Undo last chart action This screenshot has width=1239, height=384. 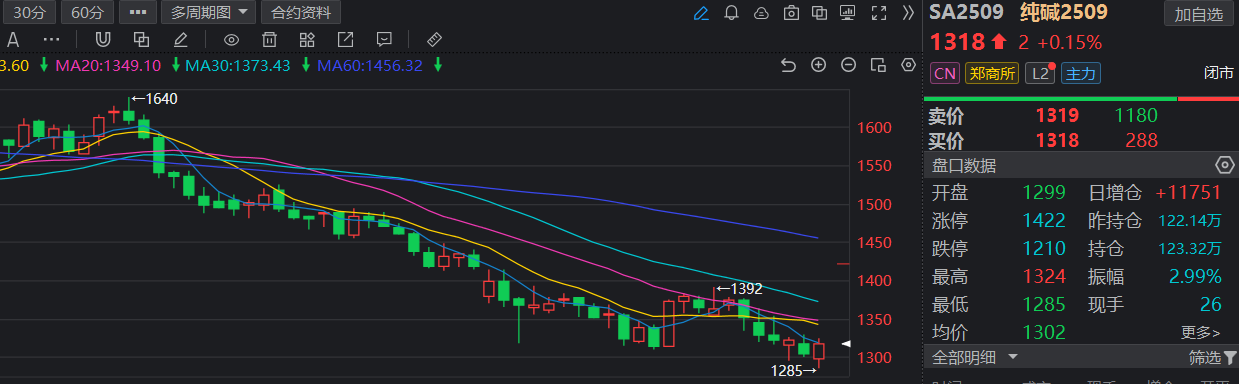pos(788,65)
